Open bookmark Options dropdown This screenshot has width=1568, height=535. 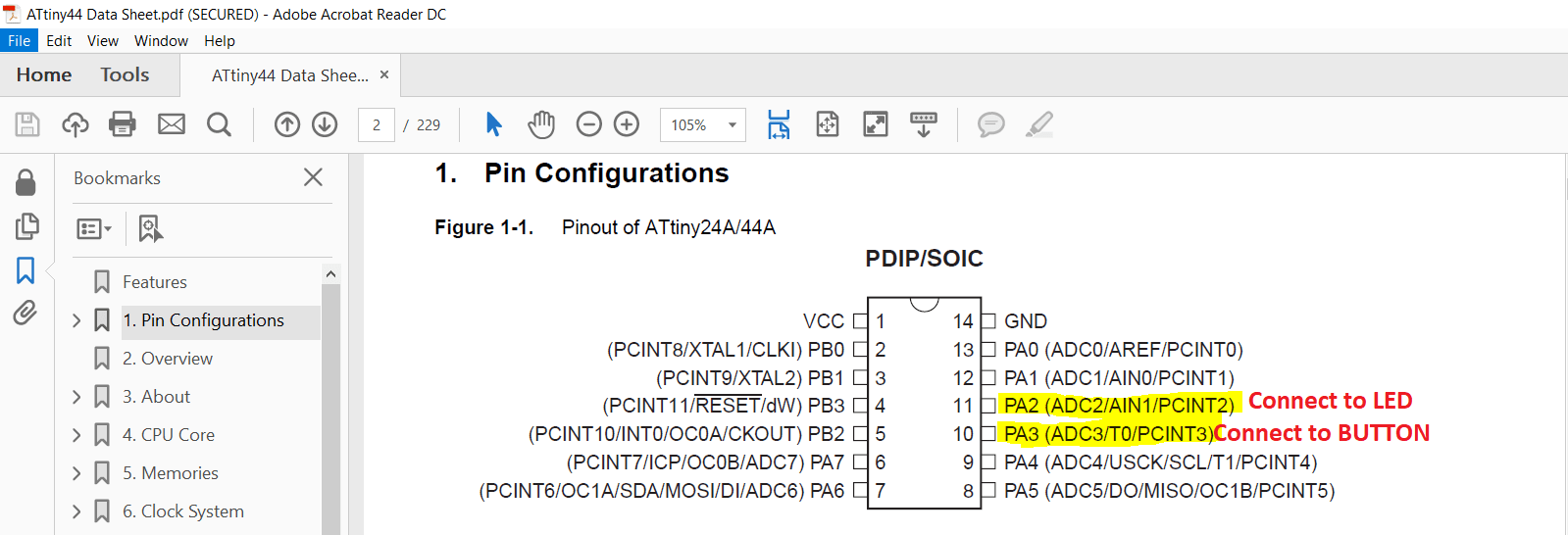point(94,228)
